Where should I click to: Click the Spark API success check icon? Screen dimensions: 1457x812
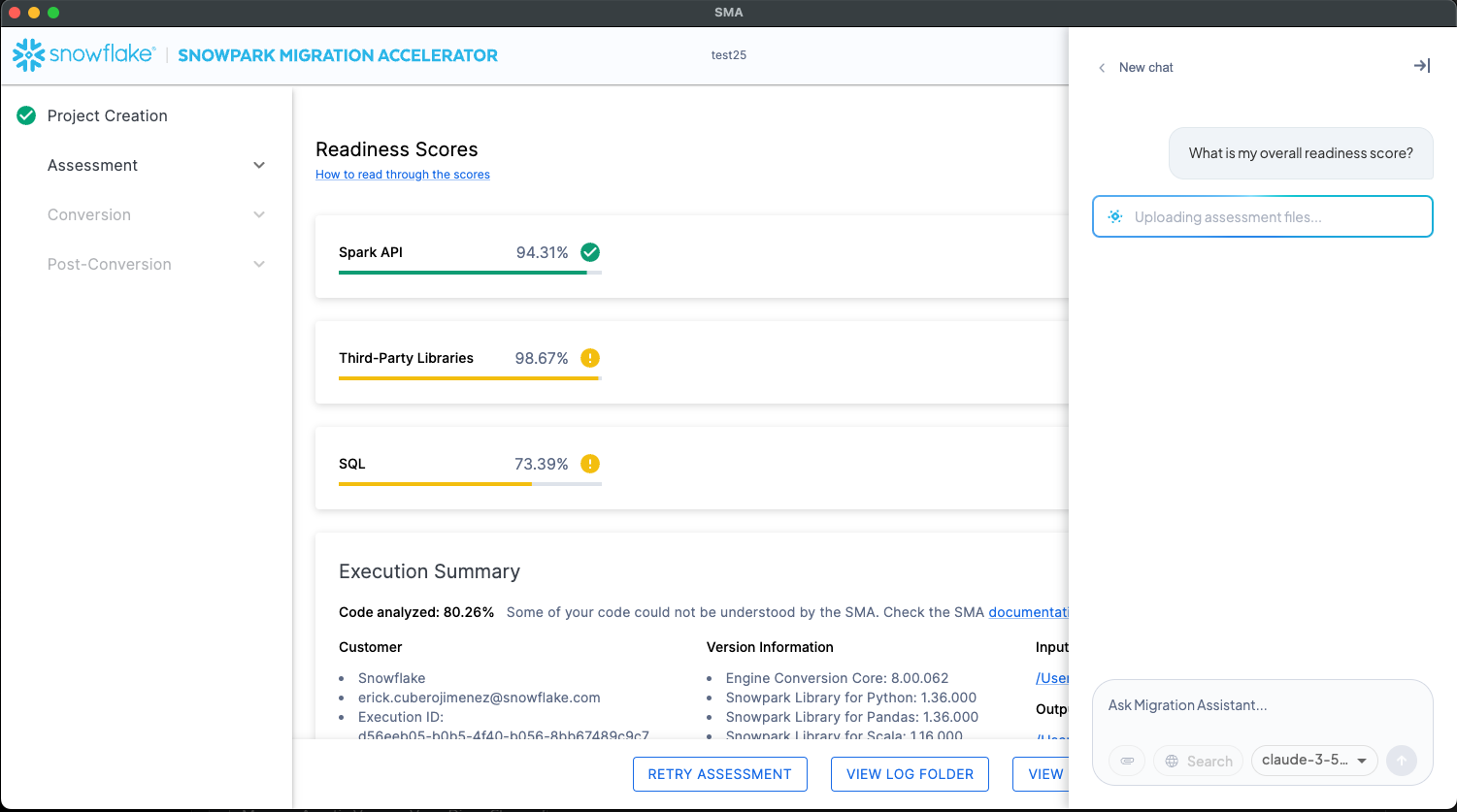pyautogui.click(x=590, y=251)
